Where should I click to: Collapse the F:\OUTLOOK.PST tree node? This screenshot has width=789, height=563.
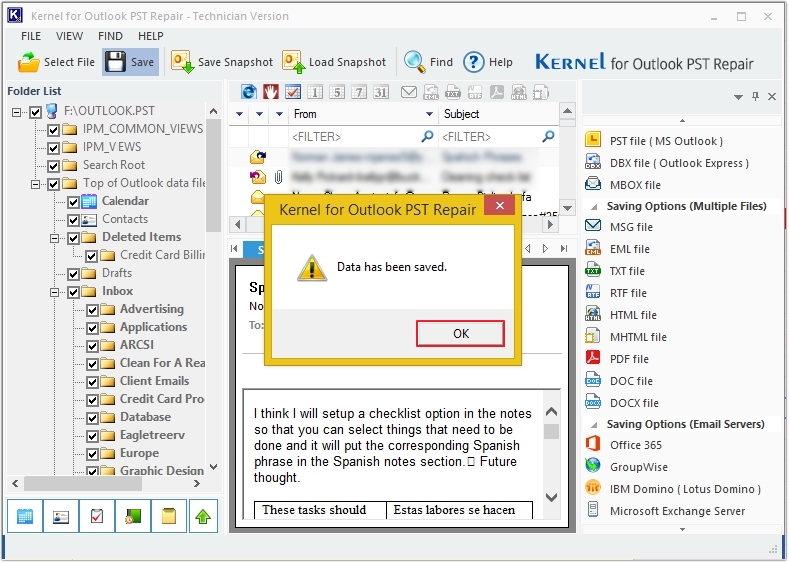(17, 112)
